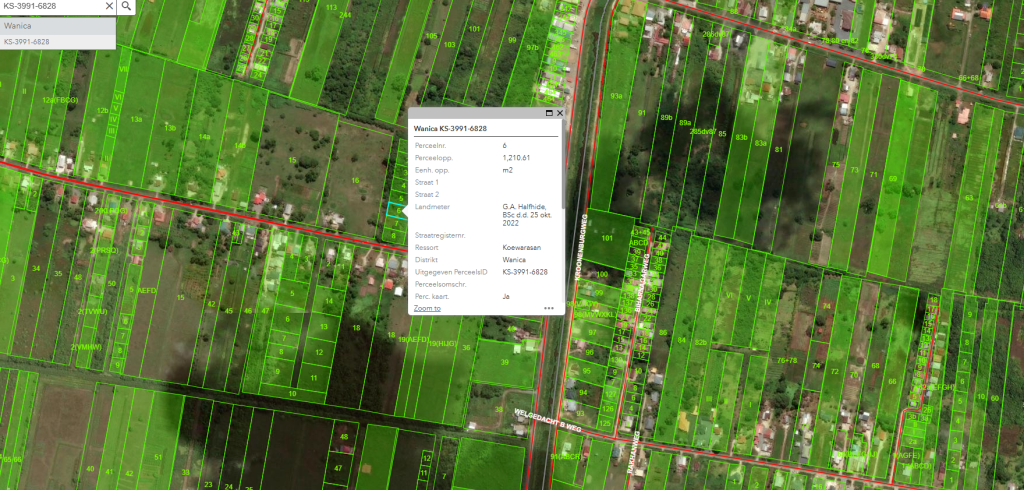
Task: Click the Wanica suggestion group header
Action: [x=16, y=25]
